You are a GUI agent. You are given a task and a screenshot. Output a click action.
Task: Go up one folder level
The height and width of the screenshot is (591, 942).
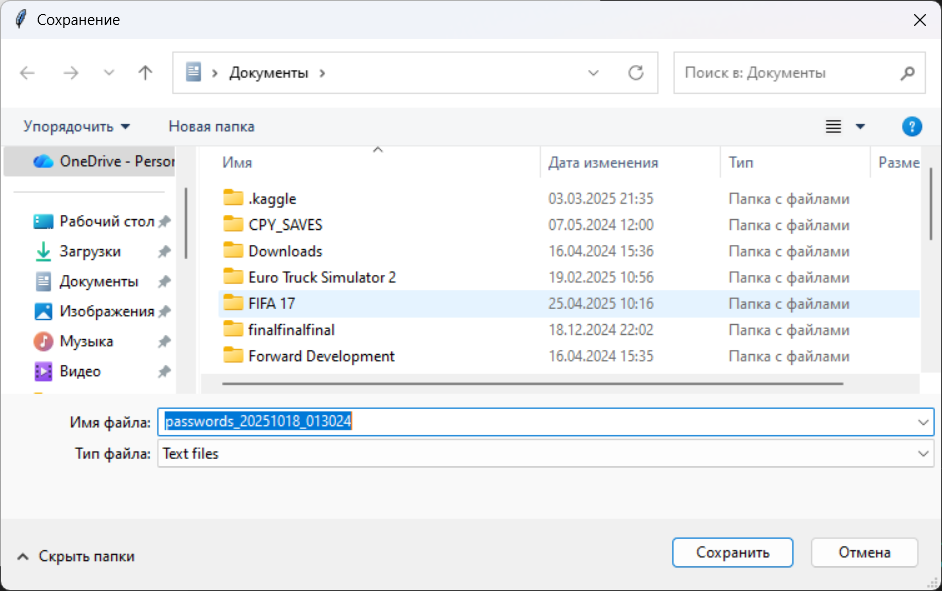(145, 73)
